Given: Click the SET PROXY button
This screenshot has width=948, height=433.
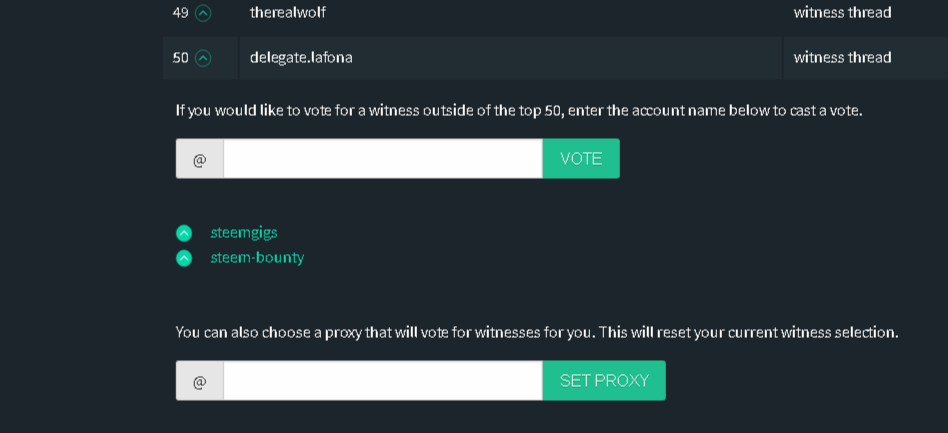Looking at the screenshot, I should click(x=604, y=380).
